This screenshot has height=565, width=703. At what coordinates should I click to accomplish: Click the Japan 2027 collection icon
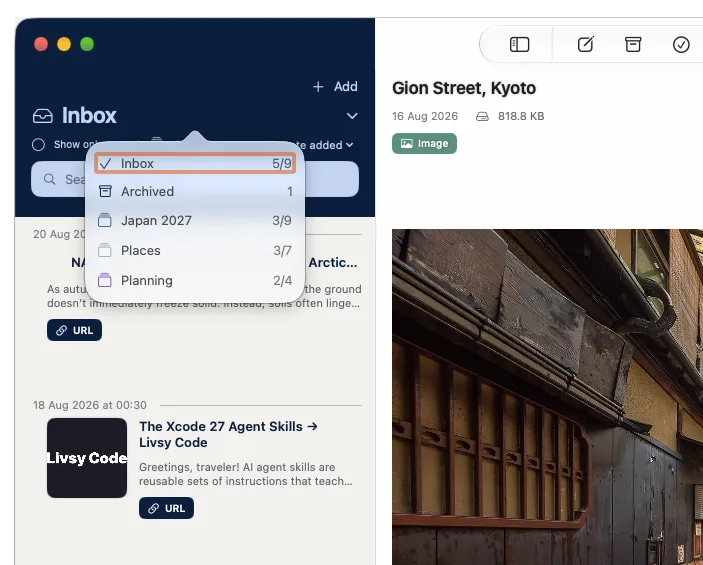point(104,220)
